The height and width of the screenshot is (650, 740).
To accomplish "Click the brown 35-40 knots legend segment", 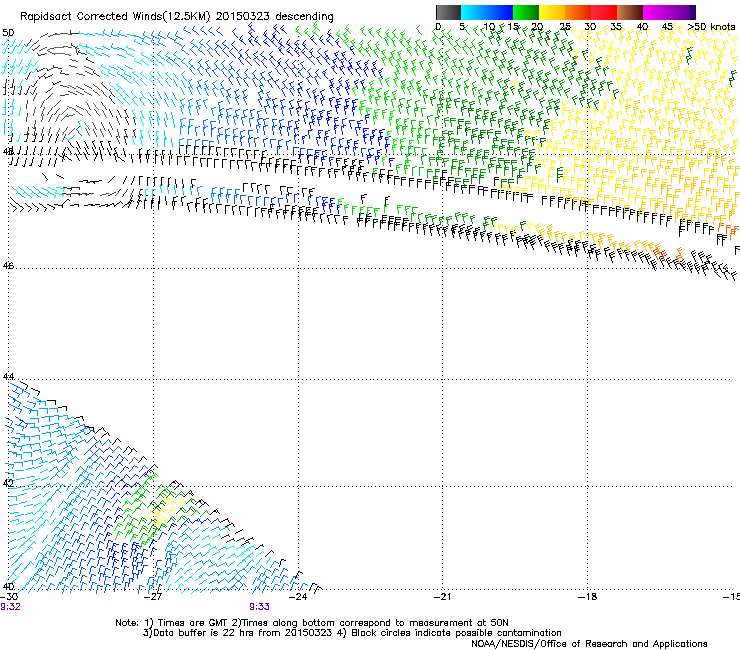I will [630, 12].
